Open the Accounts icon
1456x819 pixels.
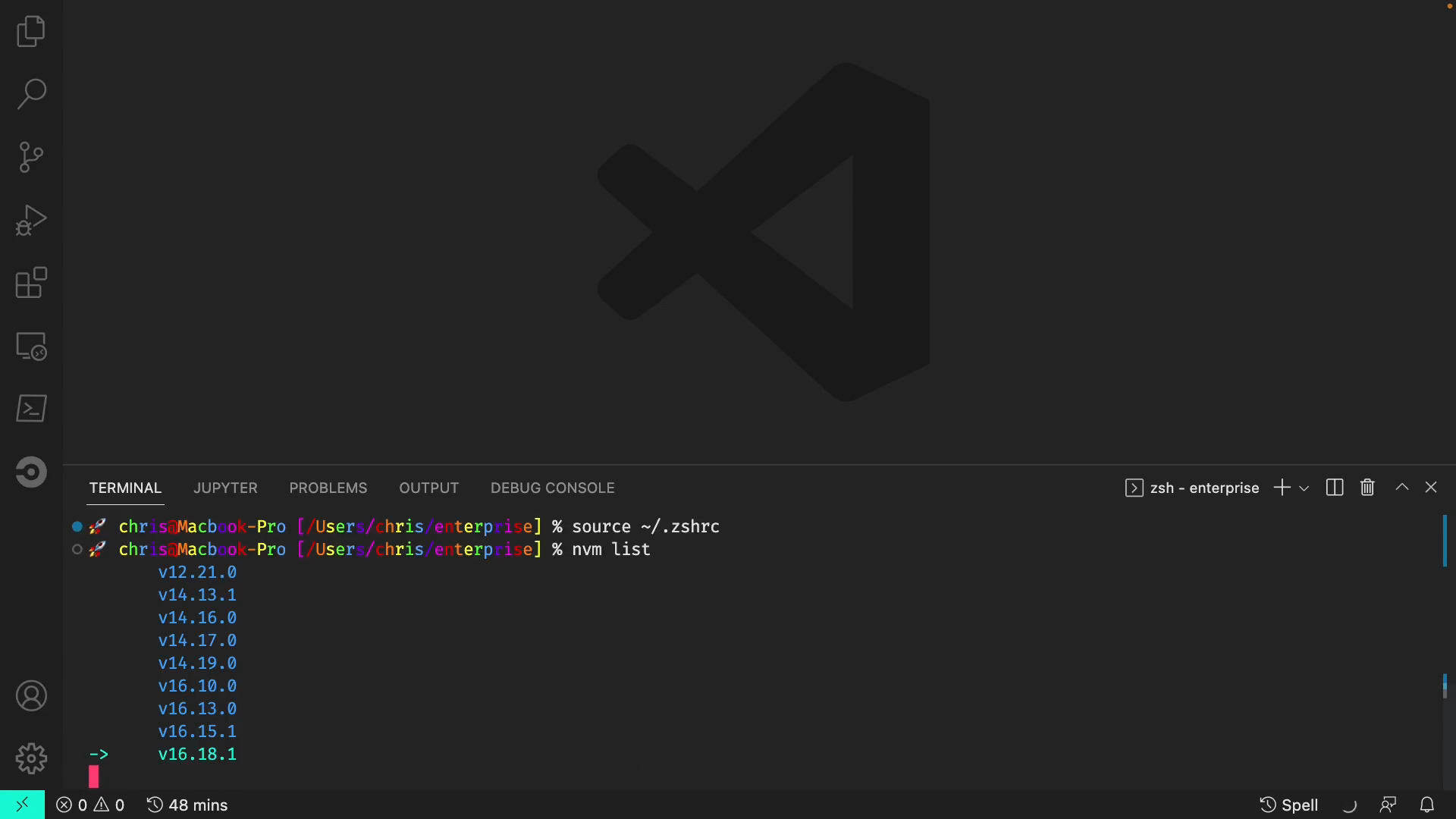pos(31,695)
